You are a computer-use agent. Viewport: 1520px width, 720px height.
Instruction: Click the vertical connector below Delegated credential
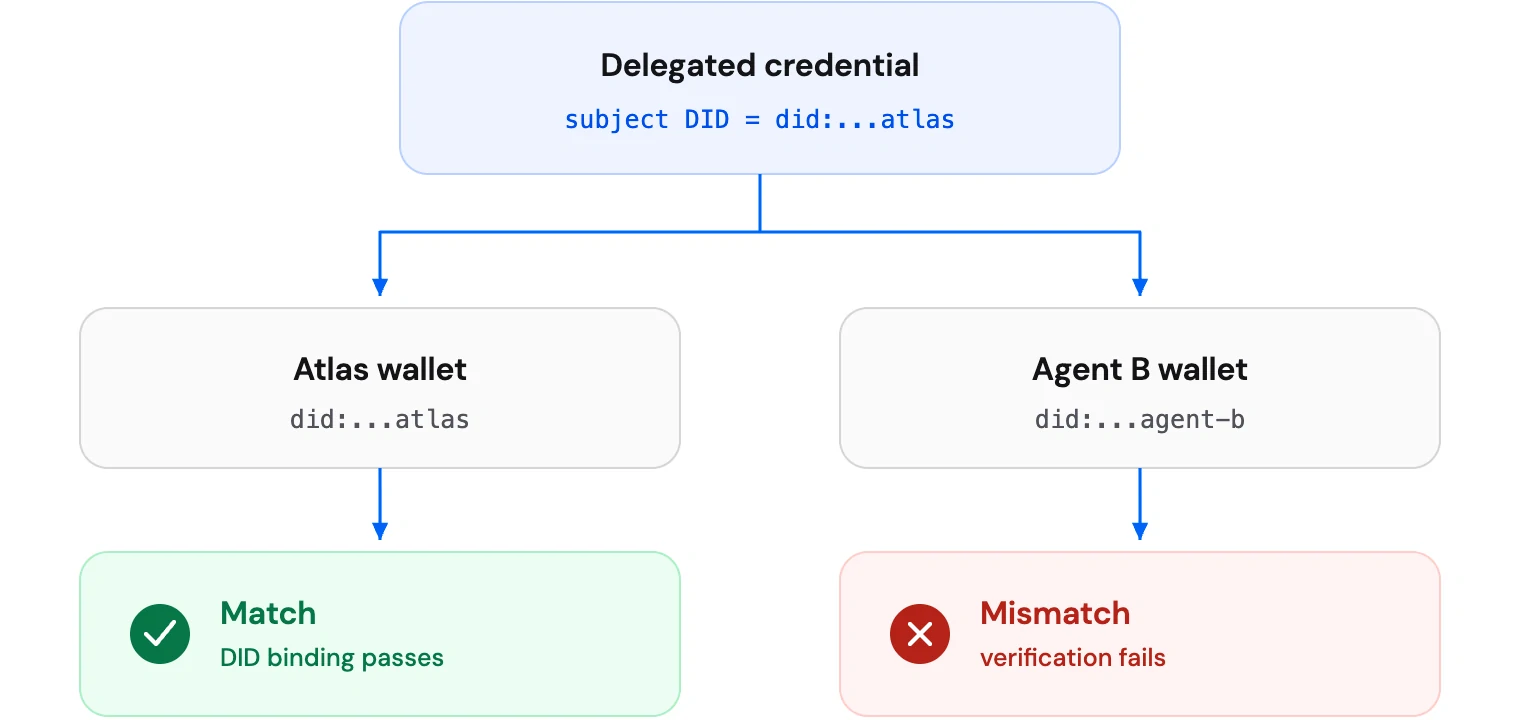point(760,203)
